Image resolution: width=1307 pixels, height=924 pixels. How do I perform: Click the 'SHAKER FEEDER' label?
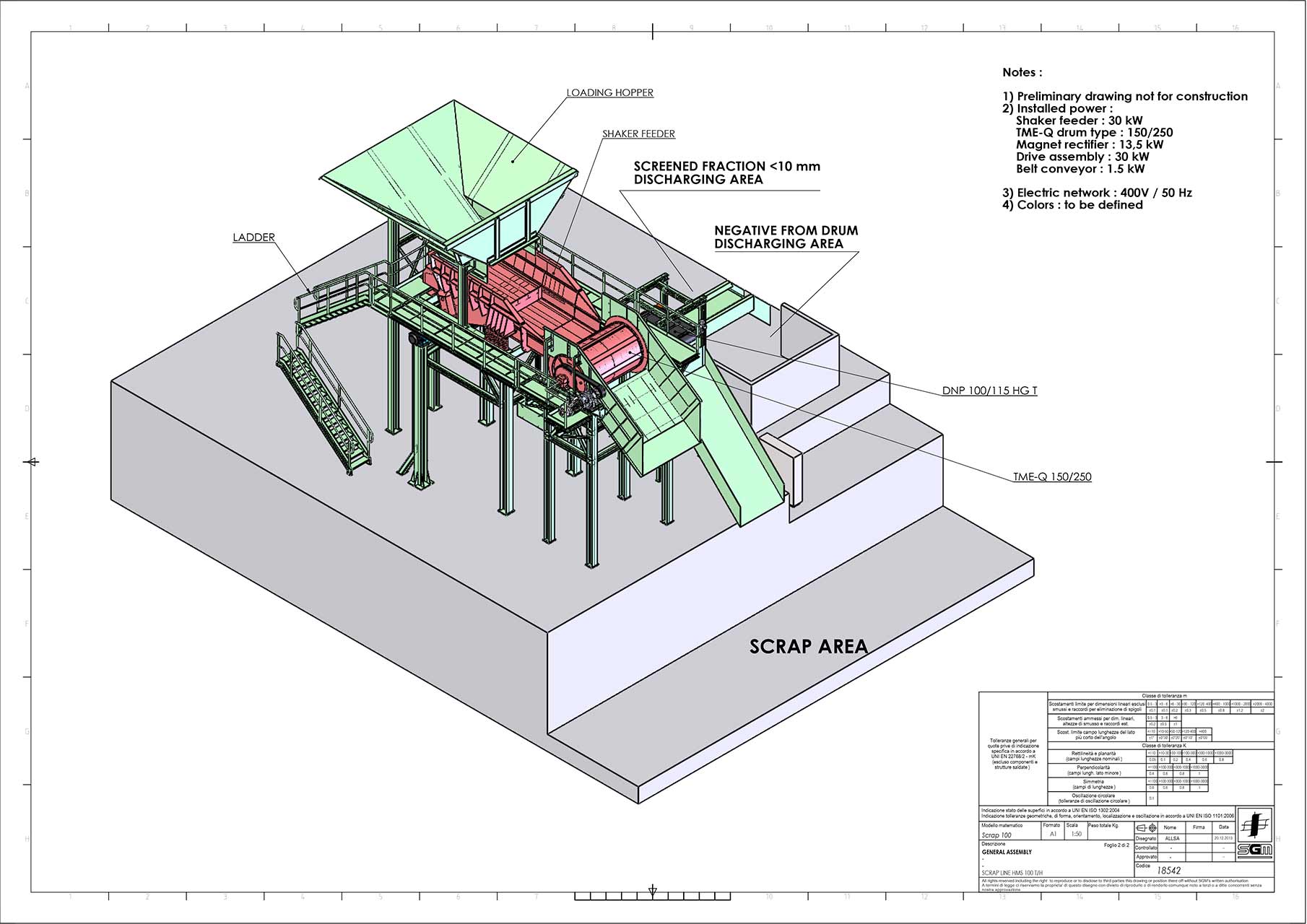(x=638, y=134)
